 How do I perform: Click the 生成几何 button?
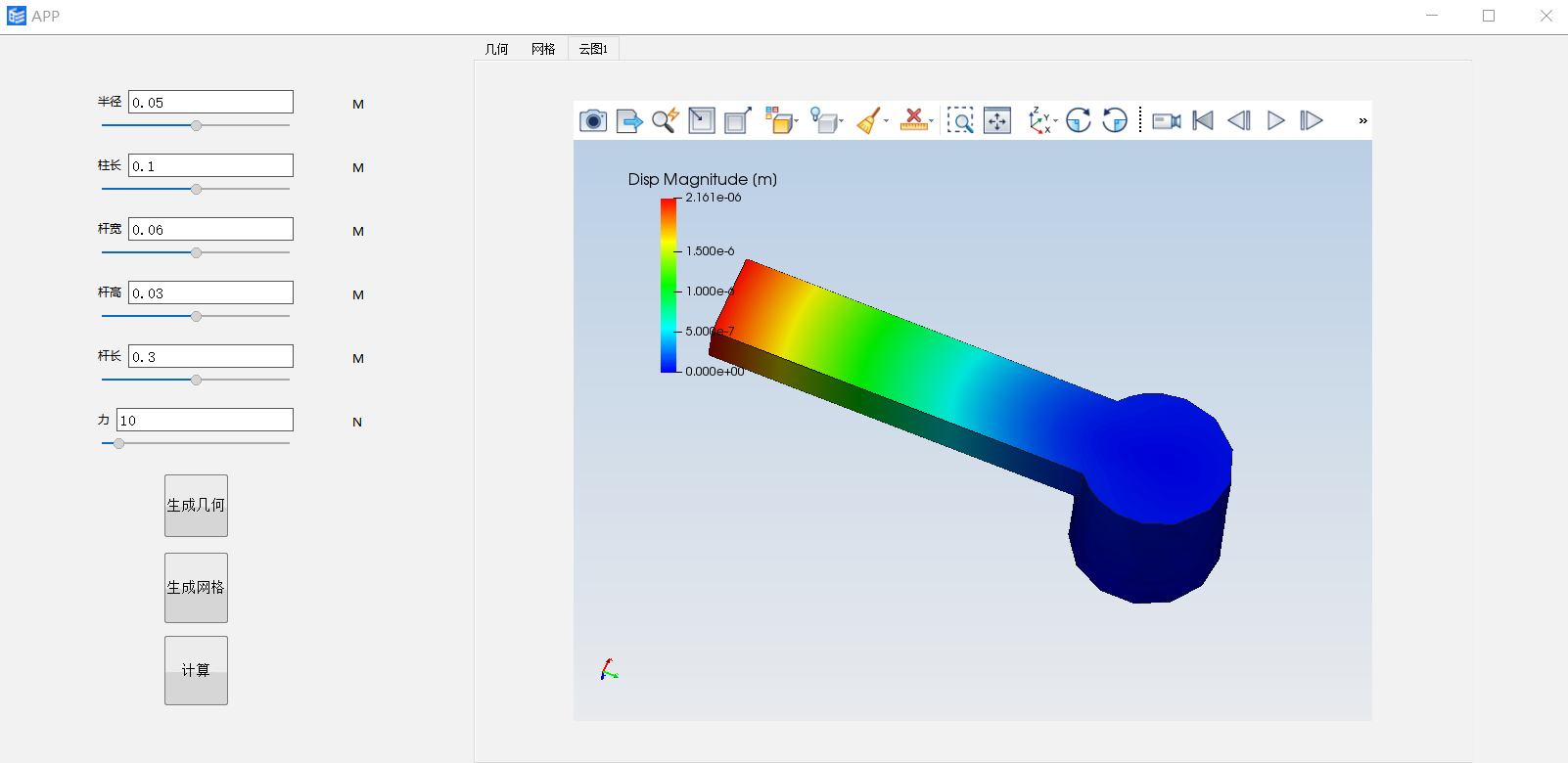(196, 506)
